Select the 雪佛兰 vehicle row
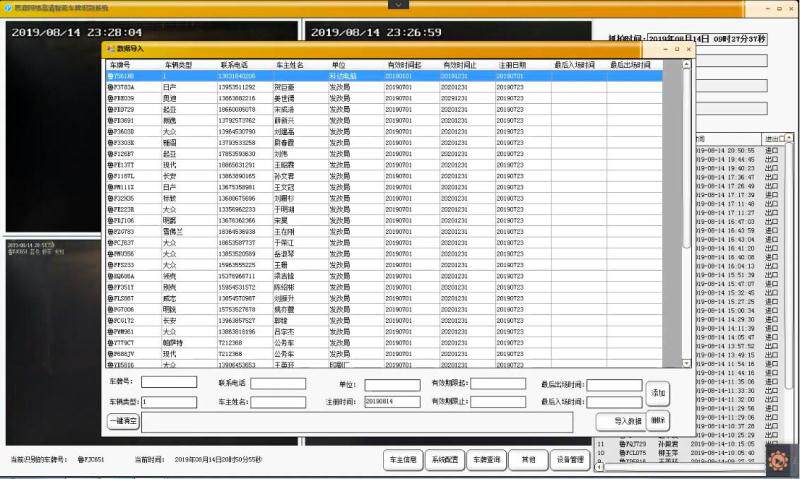The width and height of the screenshot is (800, 479). point(384,232)
